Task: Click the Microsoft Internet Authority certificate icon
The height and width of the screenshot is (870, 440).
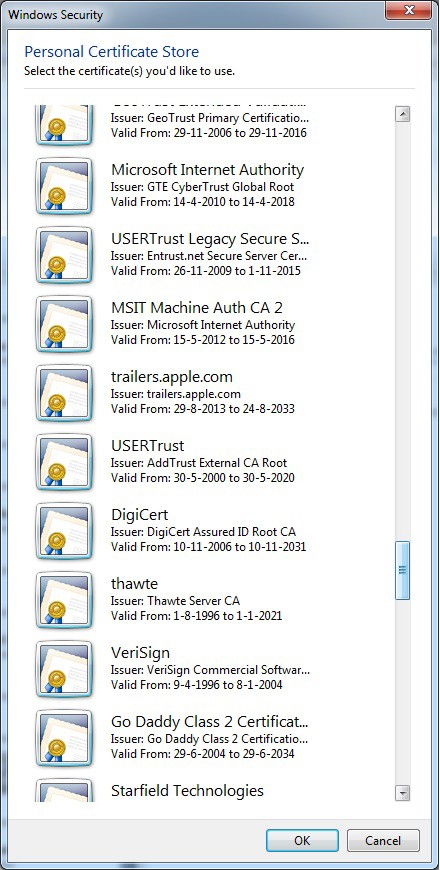Action: coord(64,186)
